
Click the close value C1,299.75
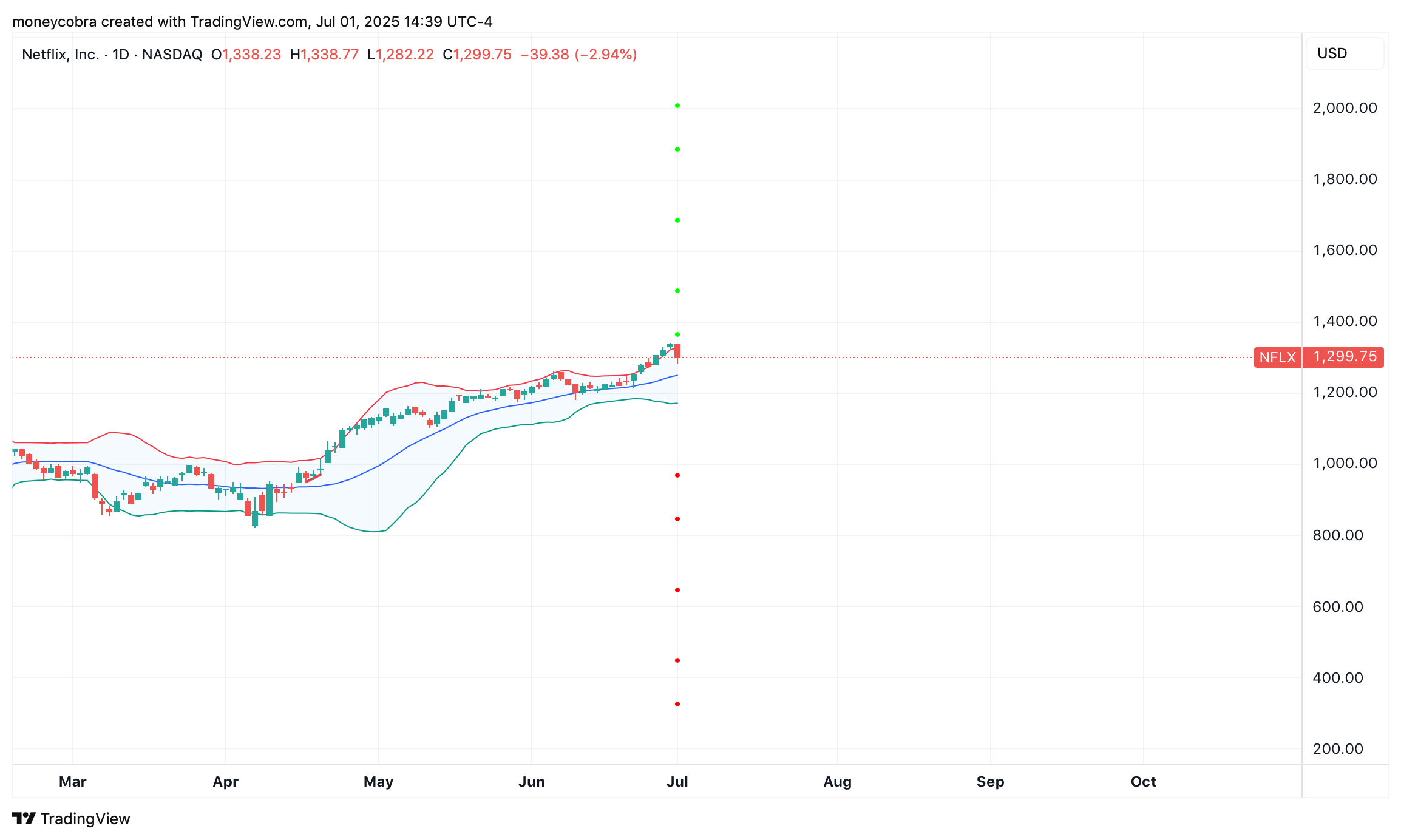pyautogui.click(x=477, y=55)
